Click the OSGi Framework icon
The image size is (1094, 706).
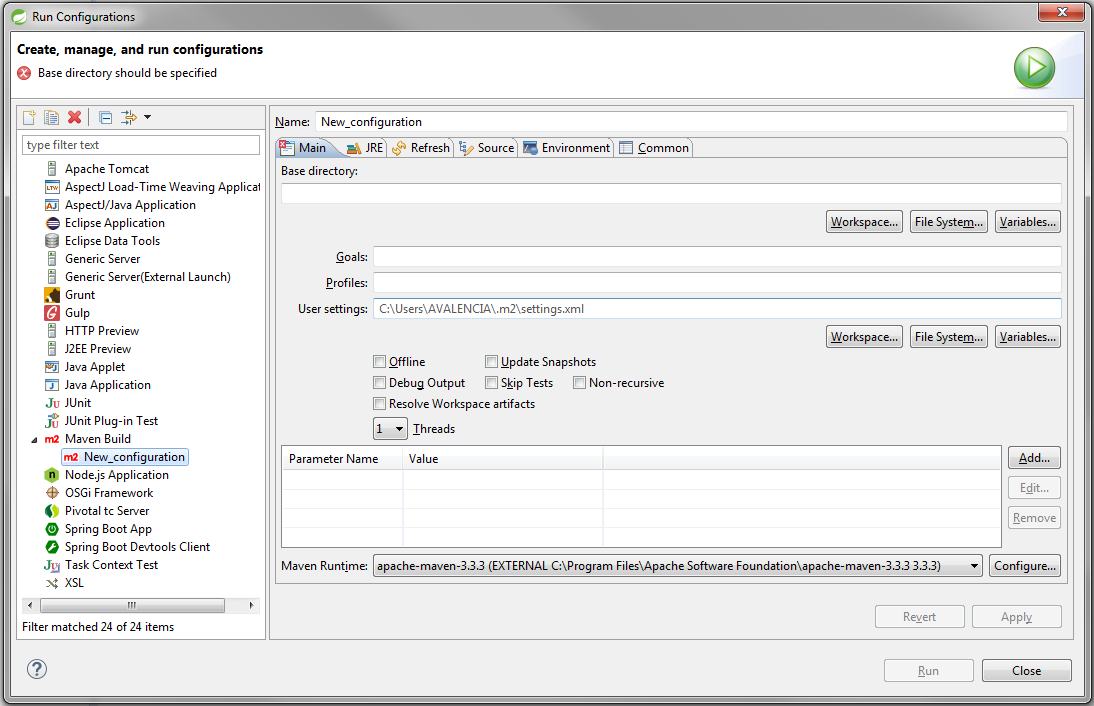coord(52,493)
